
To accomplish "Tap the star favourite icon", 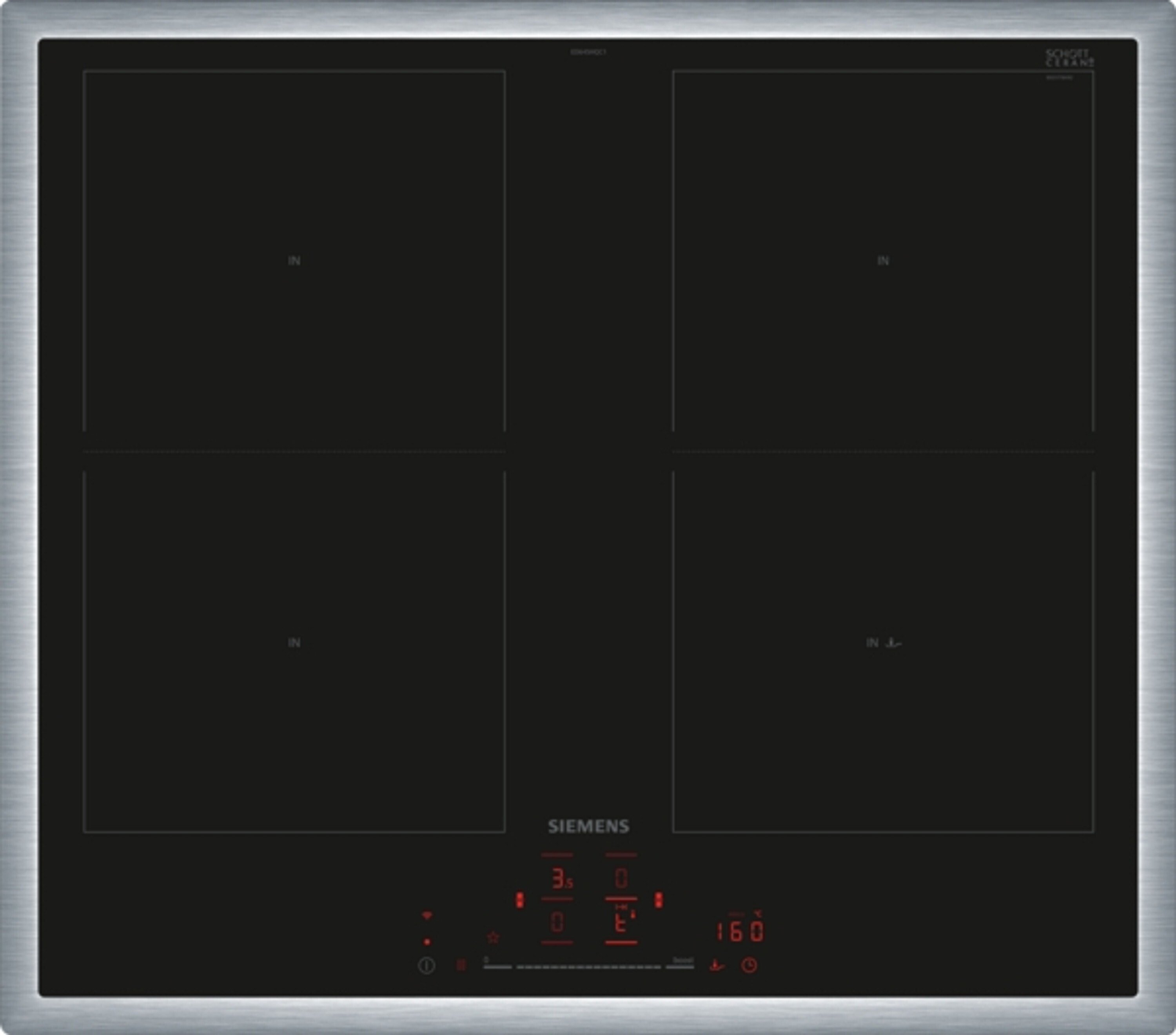I will (493, 937).
